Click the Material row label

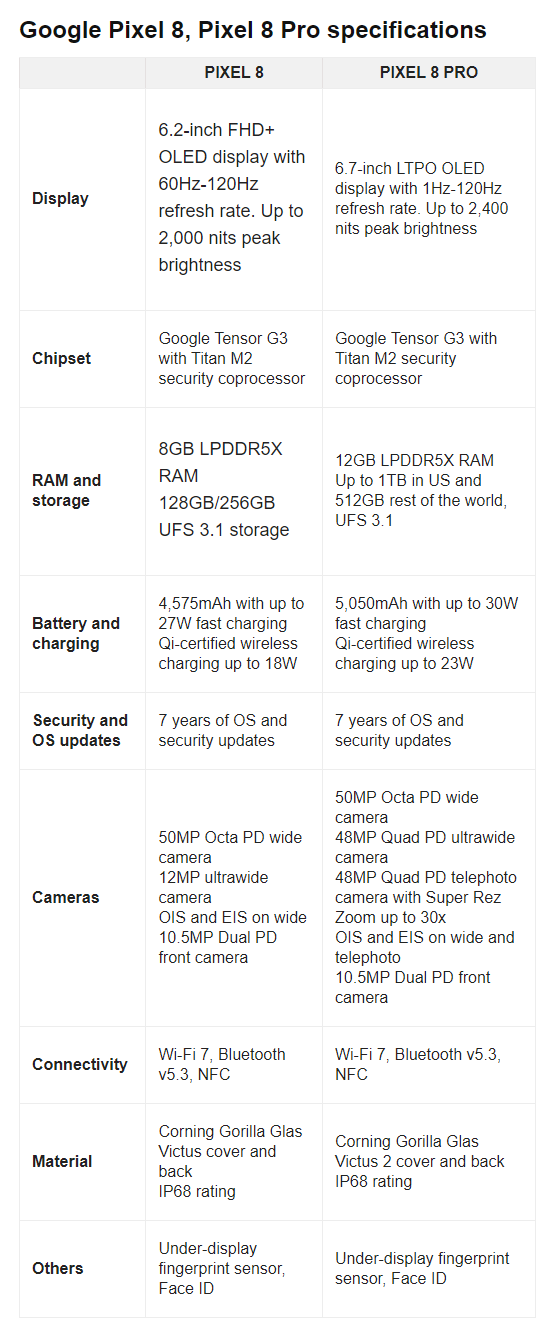(62, 1161)
